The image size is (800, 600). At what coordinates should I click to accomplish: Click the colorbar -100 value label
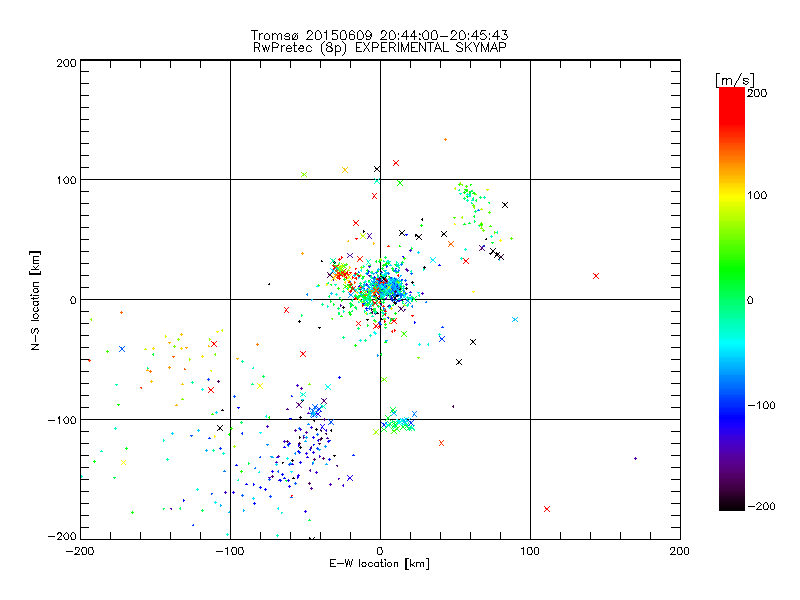[761, 405]
